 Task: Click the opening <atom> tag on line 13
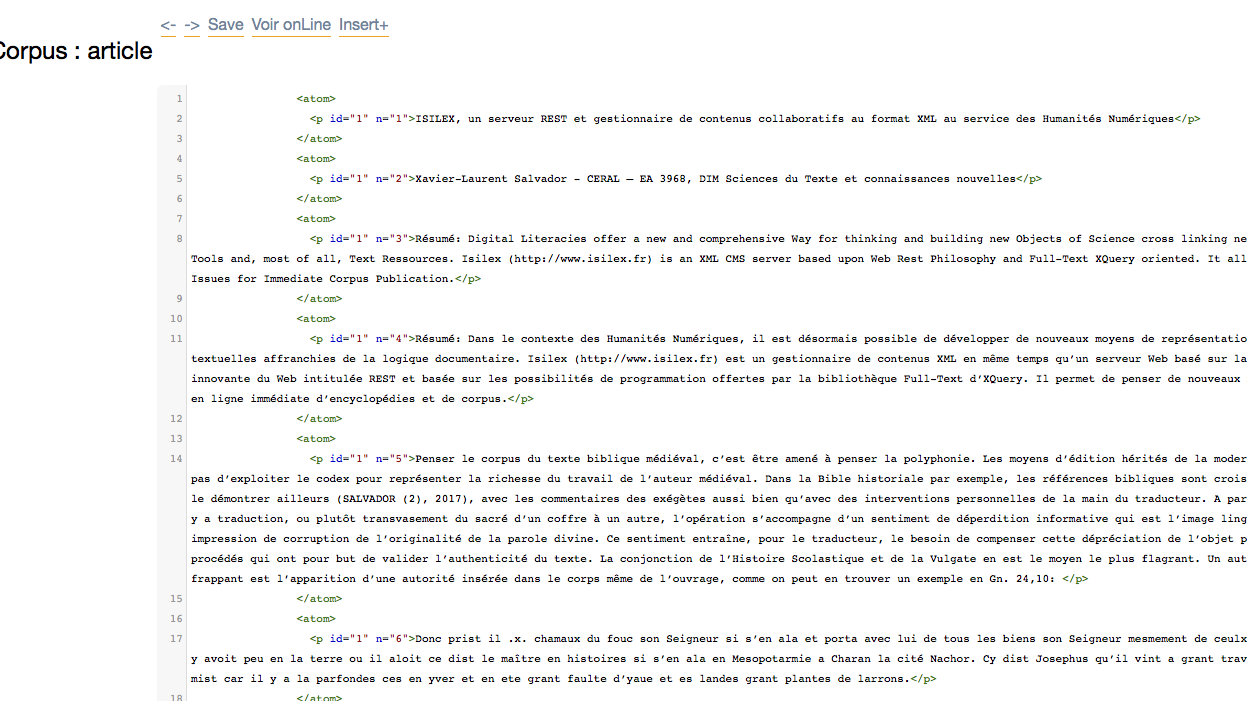tap(316, 439)
